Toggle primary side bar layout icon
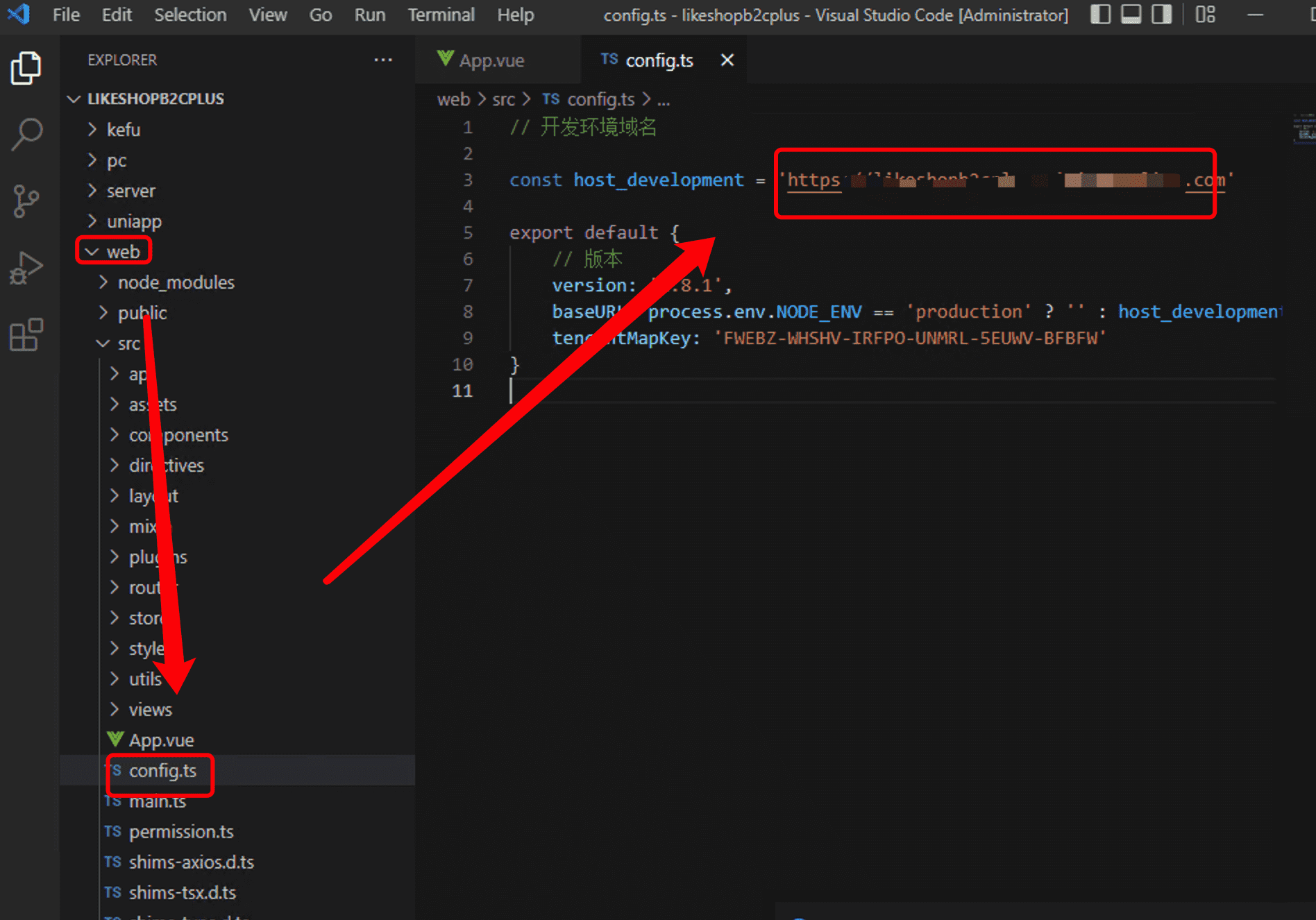1316x920 pixels. coord(1100,14)
